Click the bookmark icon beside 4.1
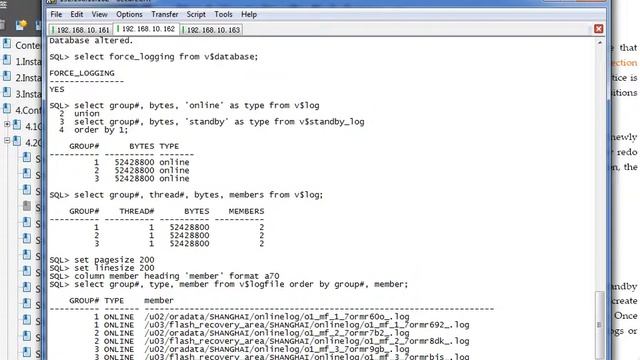Viewport: 640px width, 360px height. (17, 124)
